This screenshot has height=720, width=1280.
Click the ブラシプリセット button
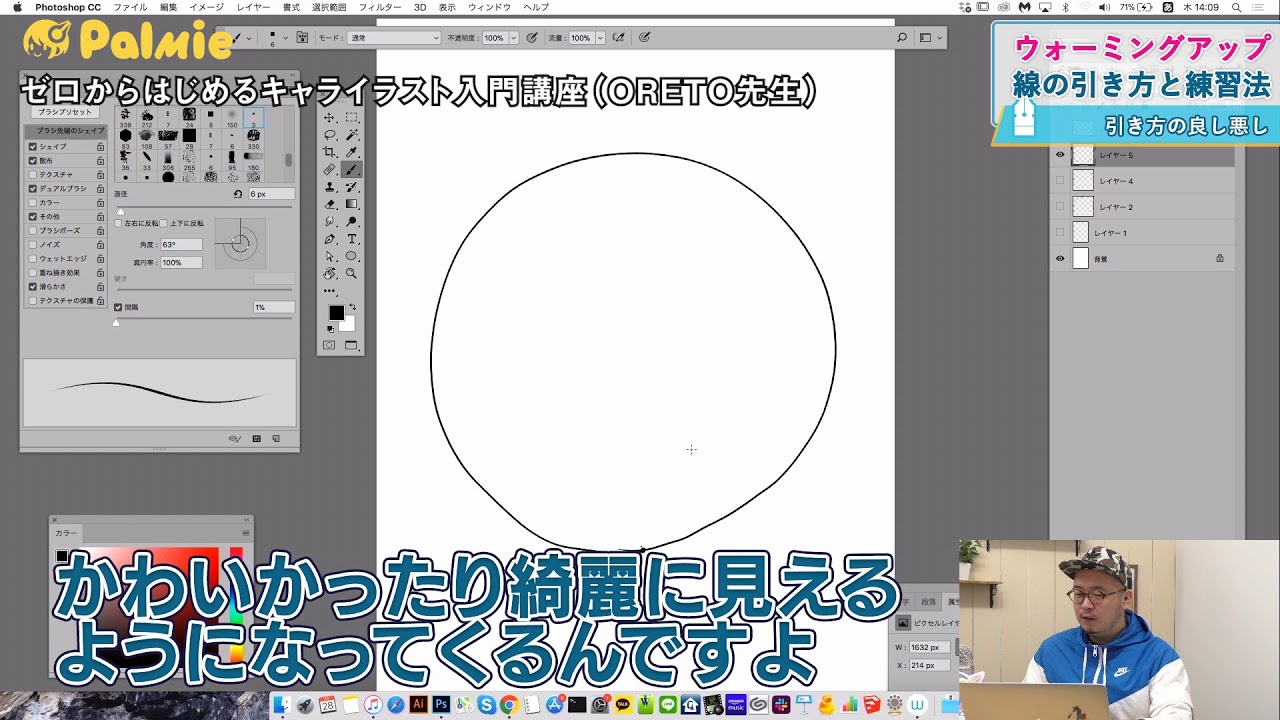65,113
